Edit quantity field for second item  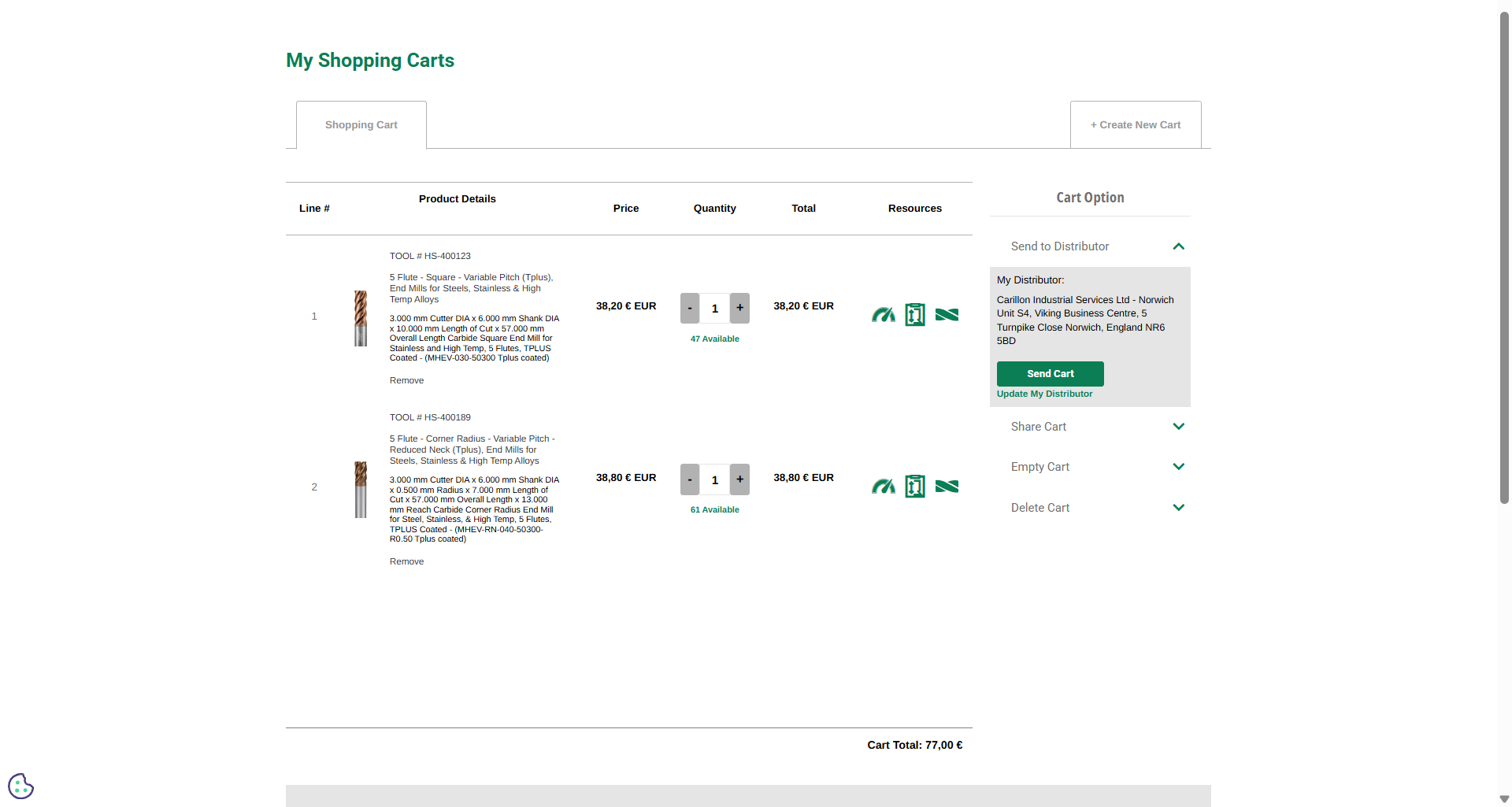coord(714,480)
